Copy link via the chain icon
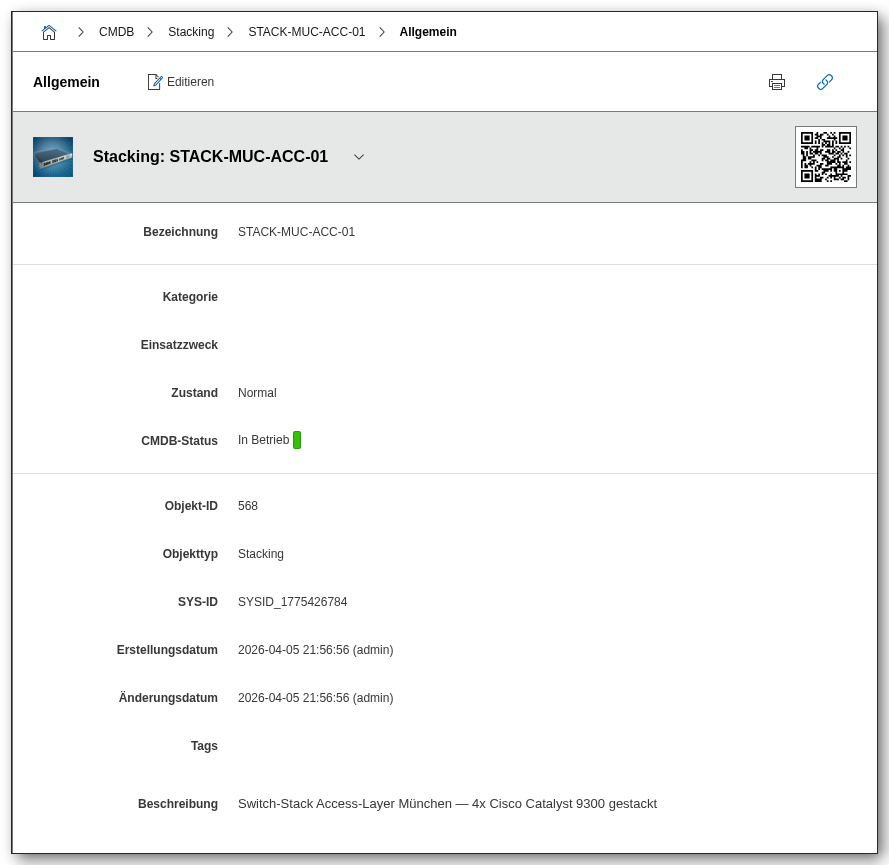Screen dimensions: 889x865 click(x=825, y=82)
